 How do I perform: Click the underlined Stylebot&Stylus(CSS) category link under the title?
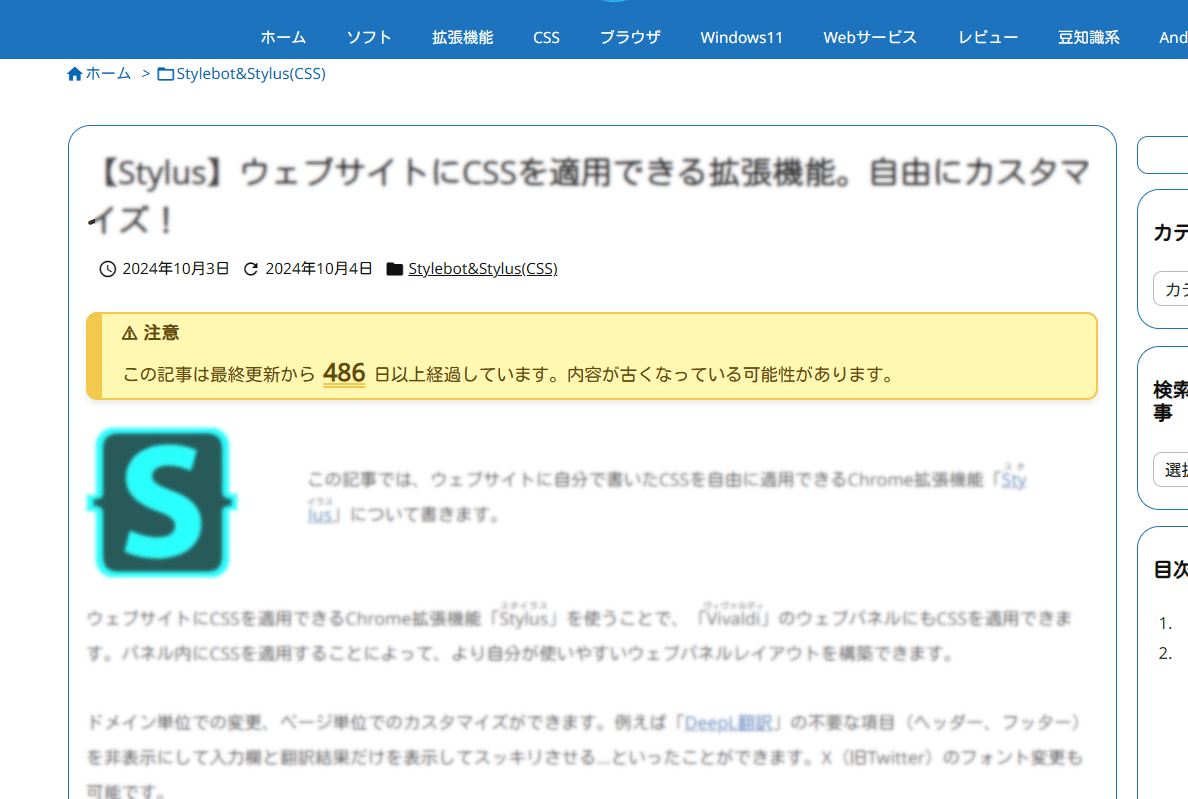pos(482,269)
